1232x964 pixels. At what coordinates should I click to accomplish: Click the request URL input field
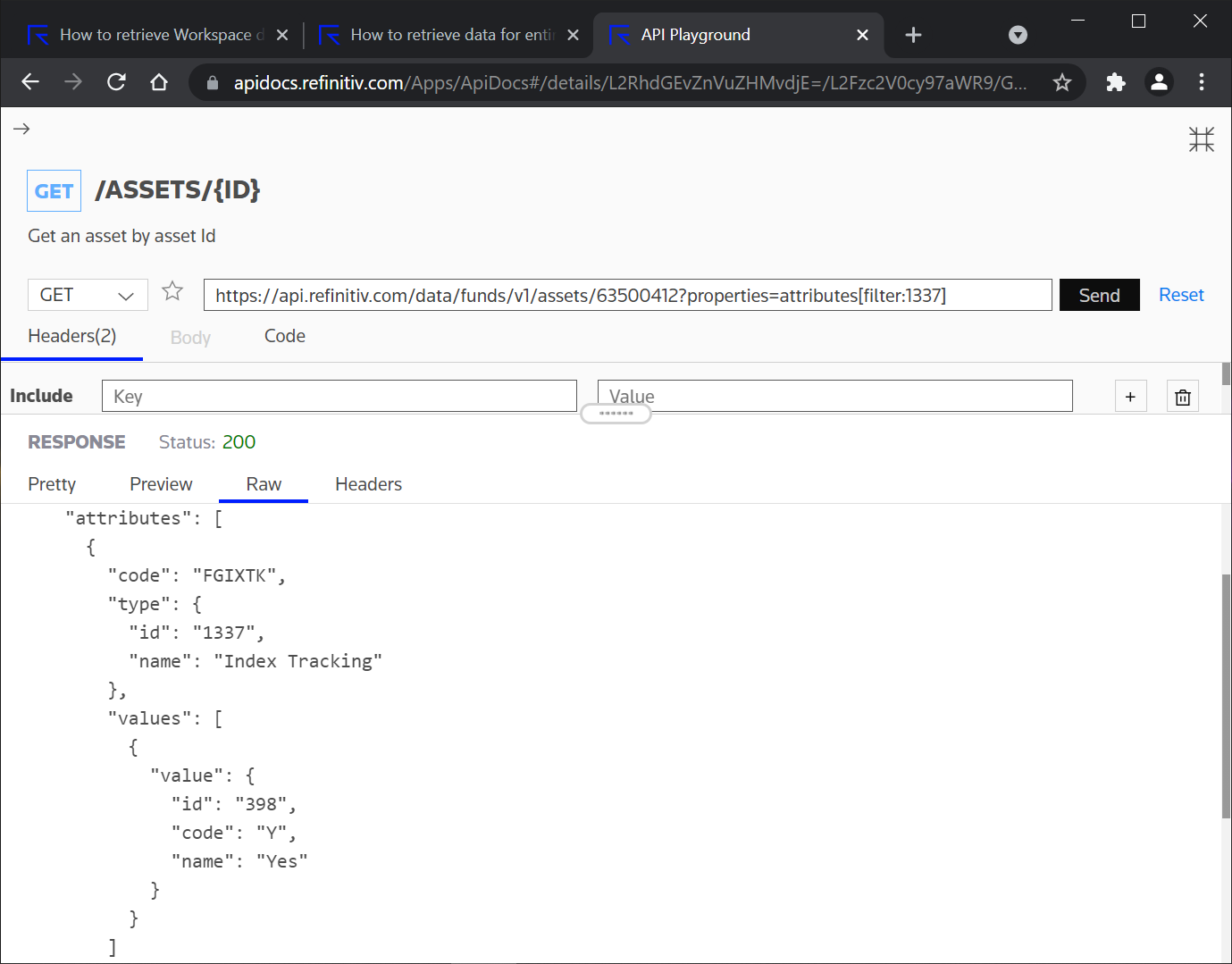coord(627,295)
